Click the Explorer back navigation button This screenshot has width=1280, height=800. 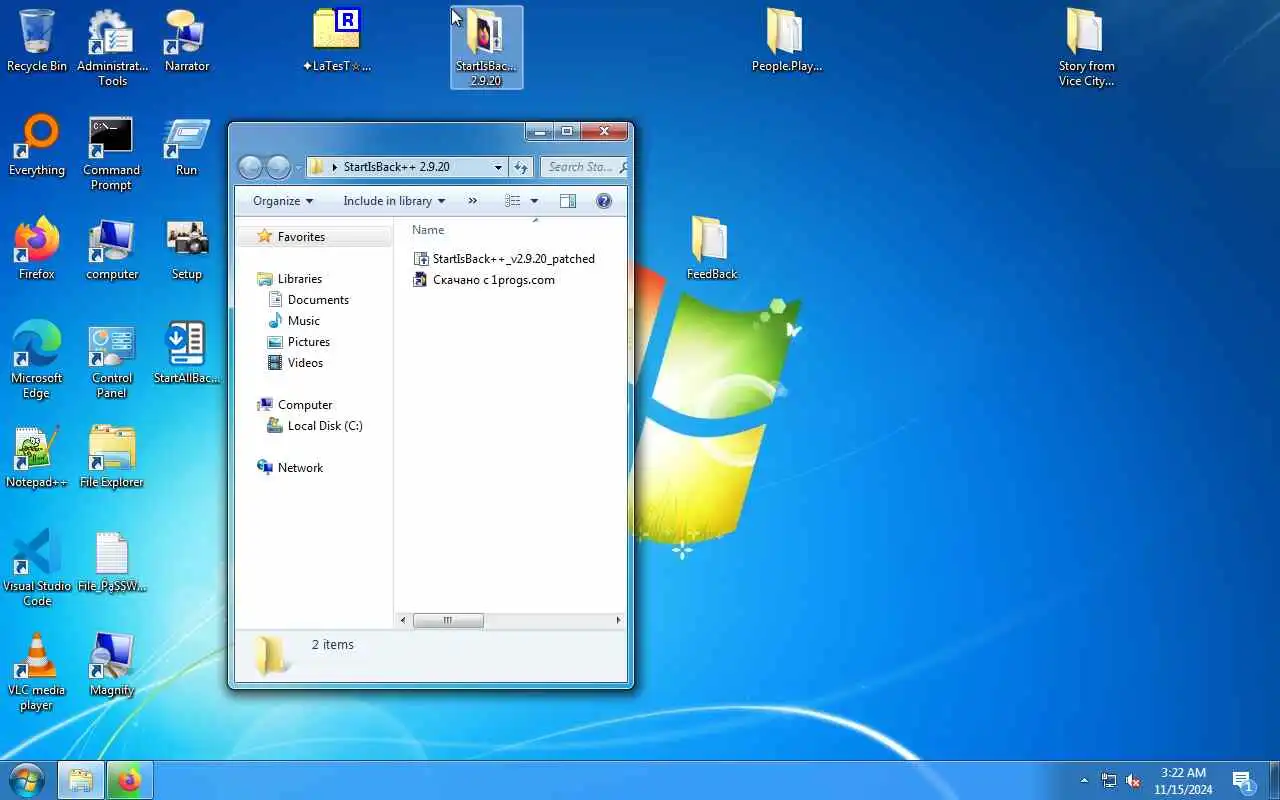[251, 167]
